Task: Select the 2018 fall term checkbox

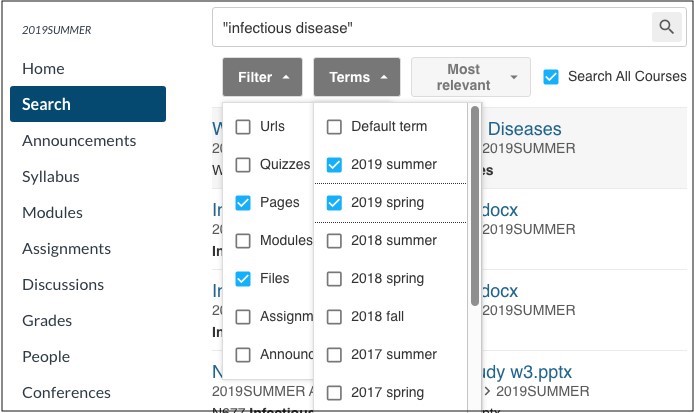Action: [x=334, y=317]
